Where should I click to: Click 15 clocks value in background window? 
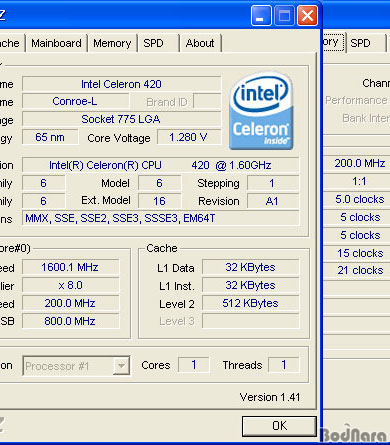[x=360, y=253]
